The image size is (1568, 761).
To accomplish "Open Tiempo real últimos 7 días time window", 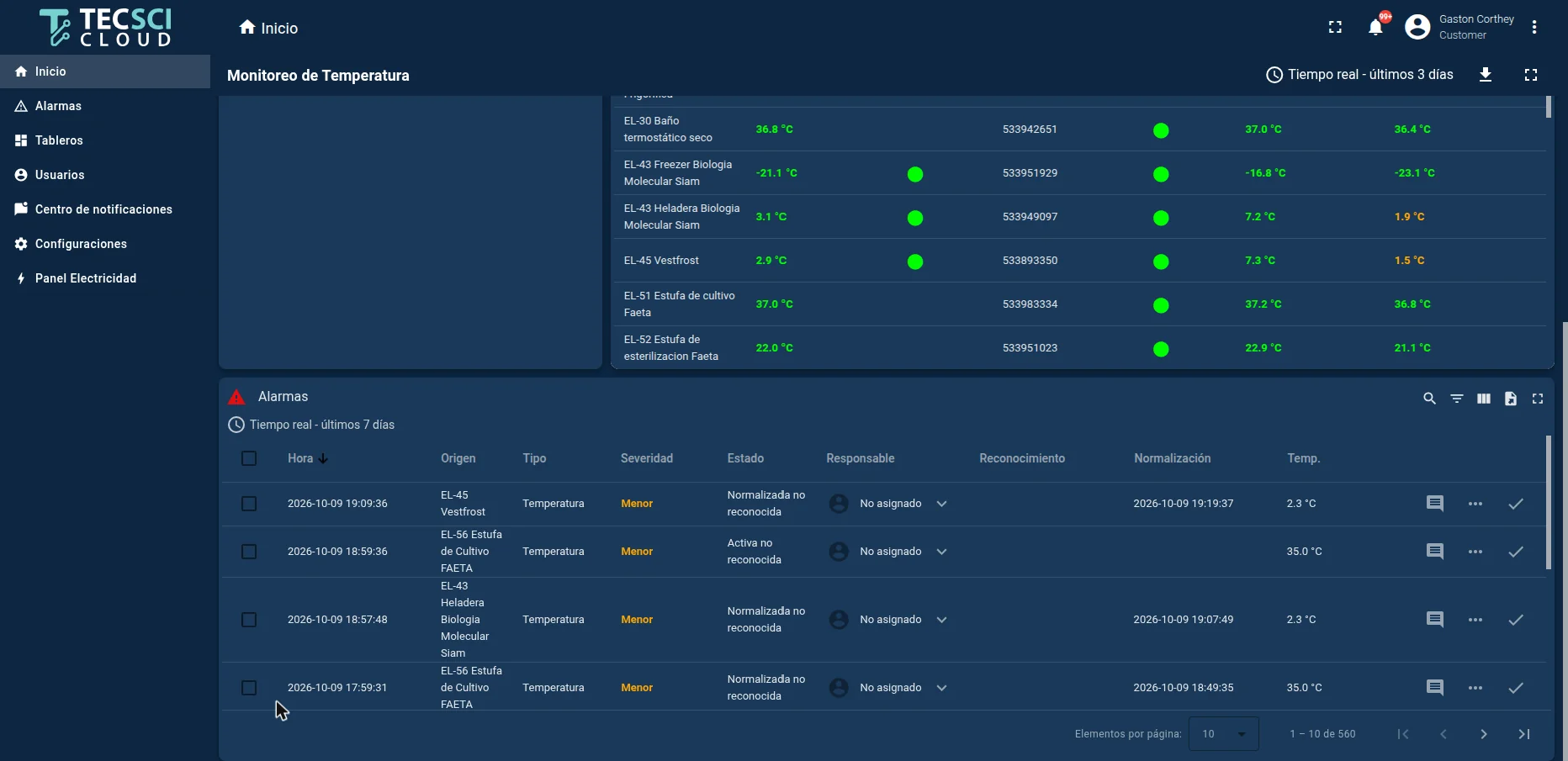I will click(x=311, y=425).
